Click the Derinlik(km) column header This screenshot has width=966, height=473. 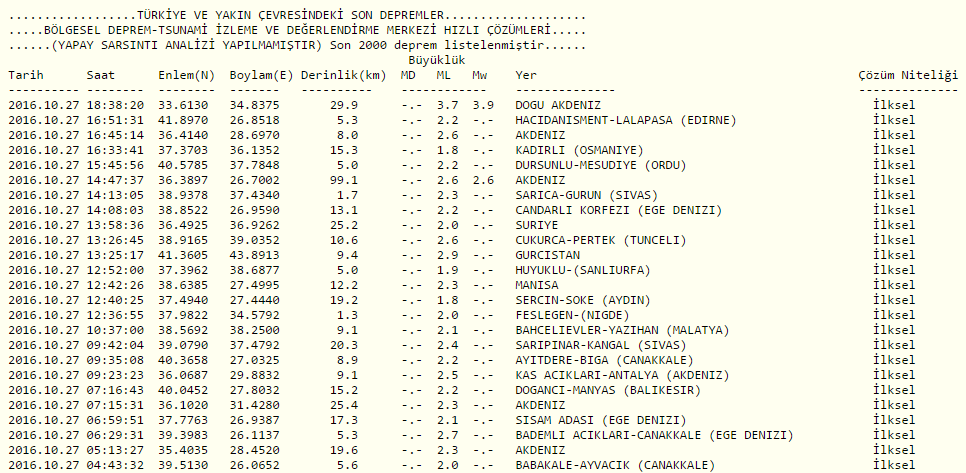[x=343, y=75]
